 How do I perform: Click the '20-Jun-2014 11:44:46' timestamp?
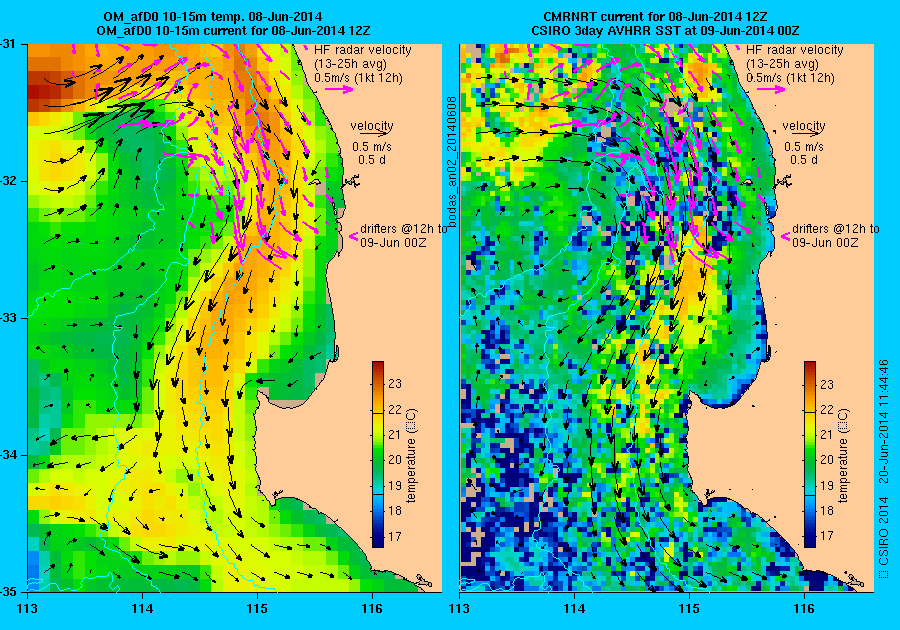point(884,422)
